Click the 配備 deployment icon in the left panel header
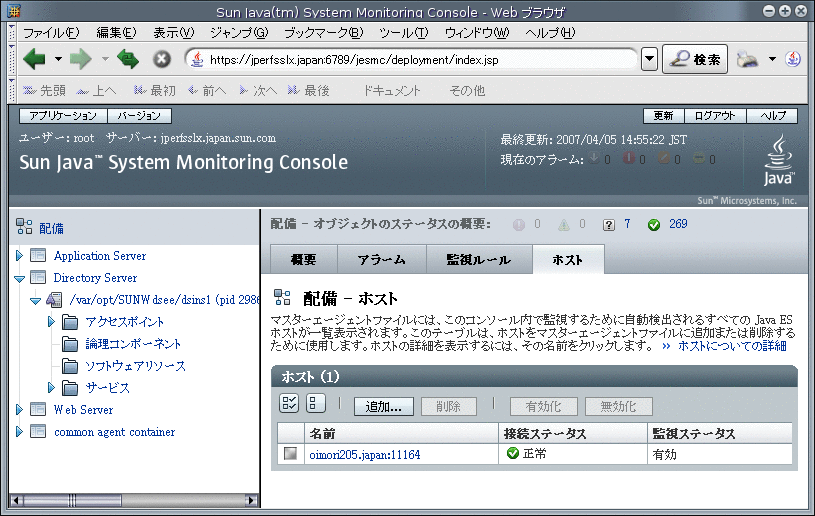The height and width of the screenshot is (516, 815). pos(24,227)
